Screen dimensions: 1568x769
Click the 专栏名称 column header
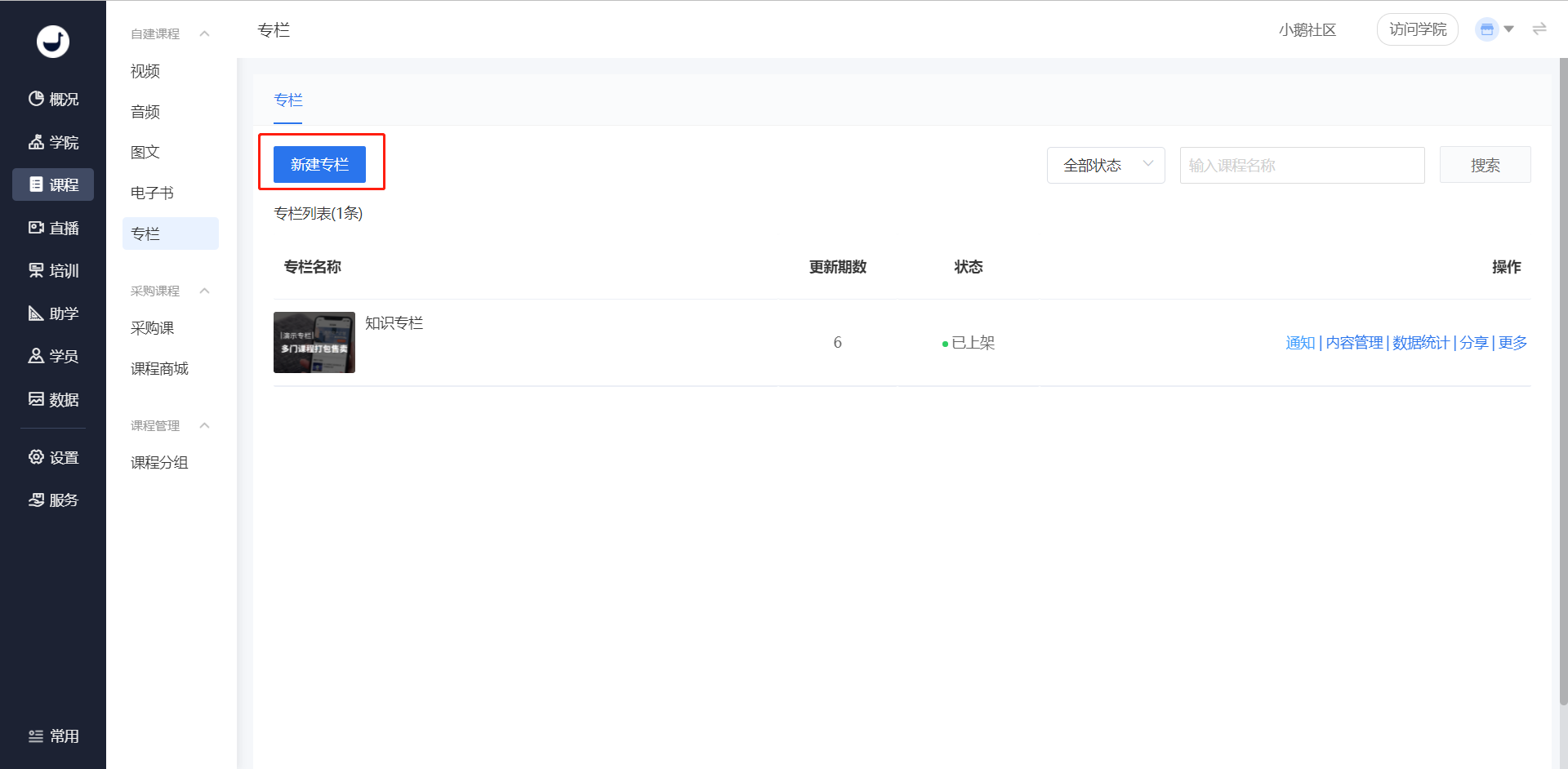pos(313,267)
